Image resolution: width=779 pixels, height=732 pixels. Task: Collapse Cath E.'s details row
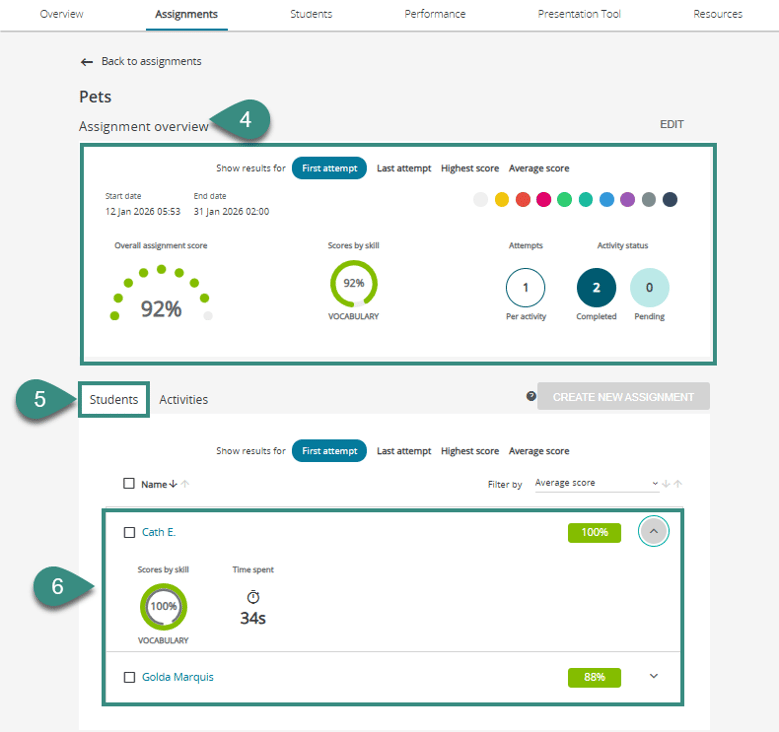click(653, 531)
